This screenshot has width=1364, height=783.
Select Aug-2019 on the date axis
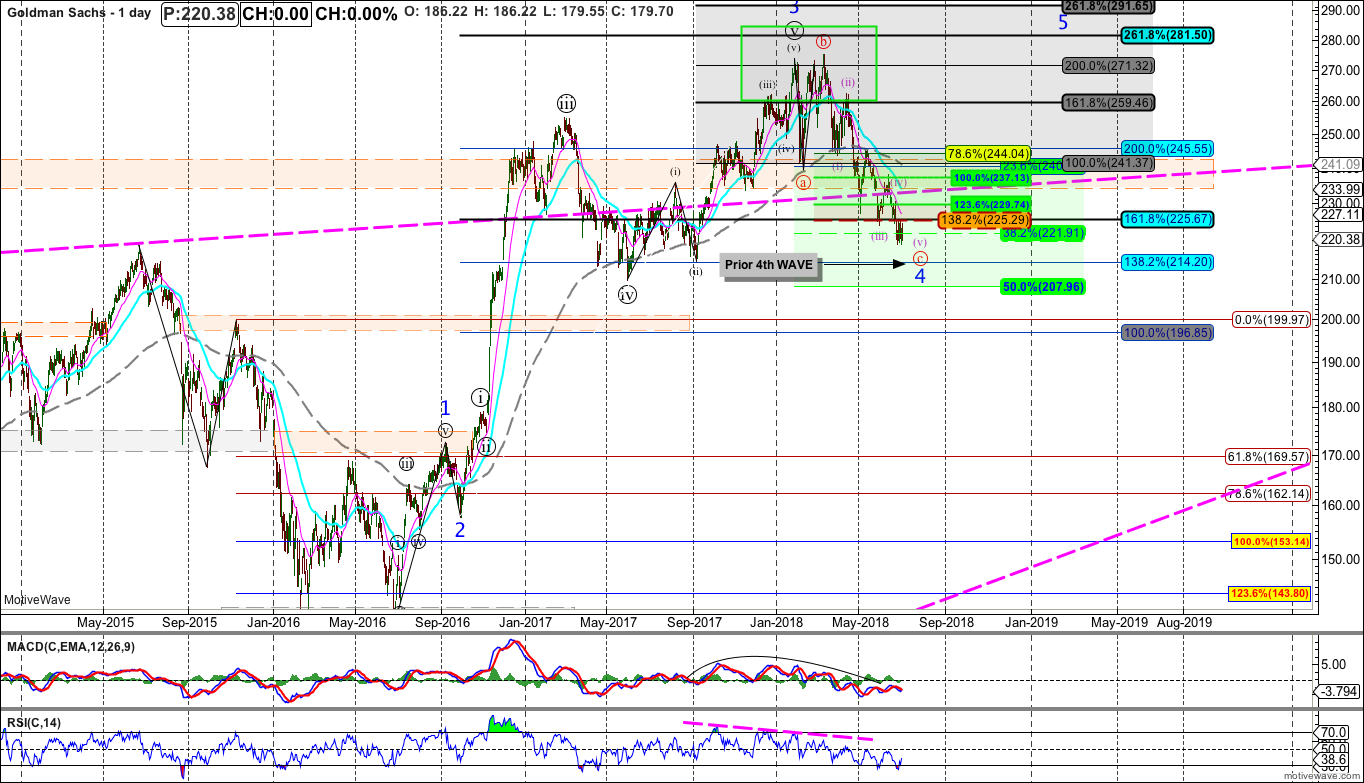tap(1184, 621)
